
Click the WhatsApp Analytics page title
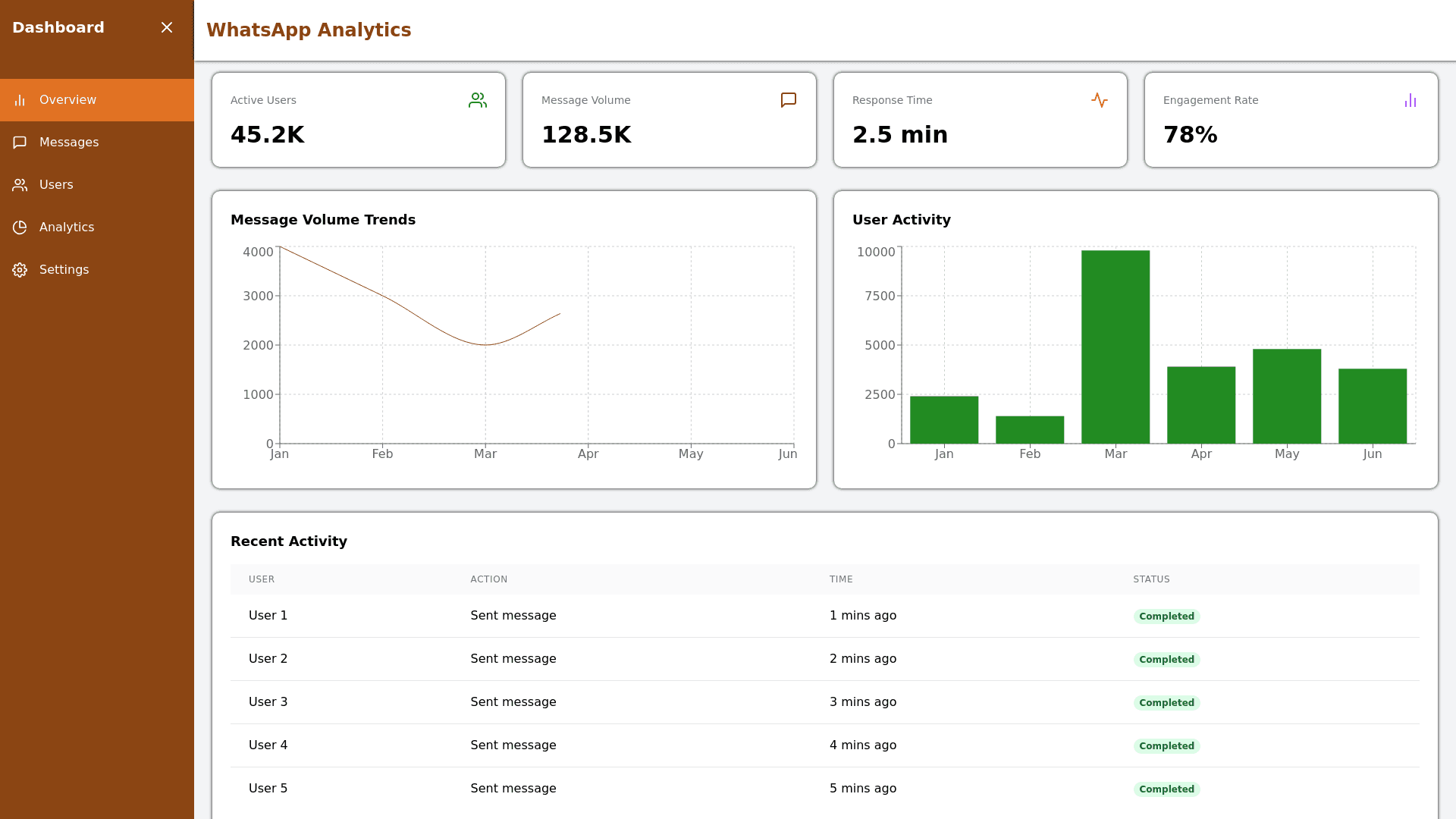coord(309,30)
